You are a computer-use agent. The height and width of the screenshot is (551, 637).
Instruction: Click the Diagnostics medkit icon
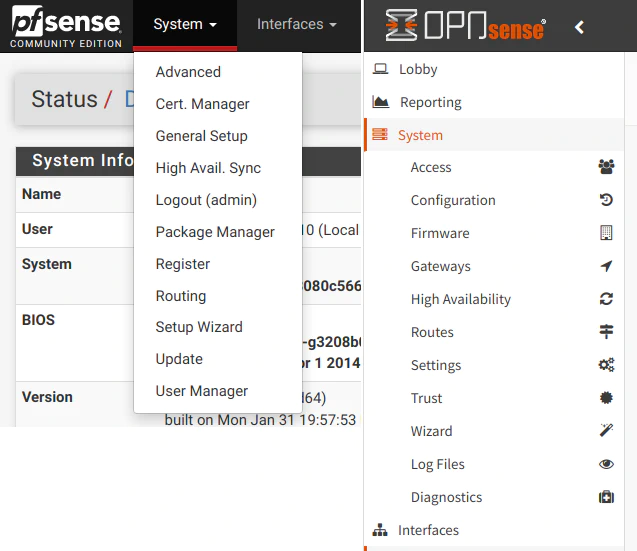tap(606, 497)
